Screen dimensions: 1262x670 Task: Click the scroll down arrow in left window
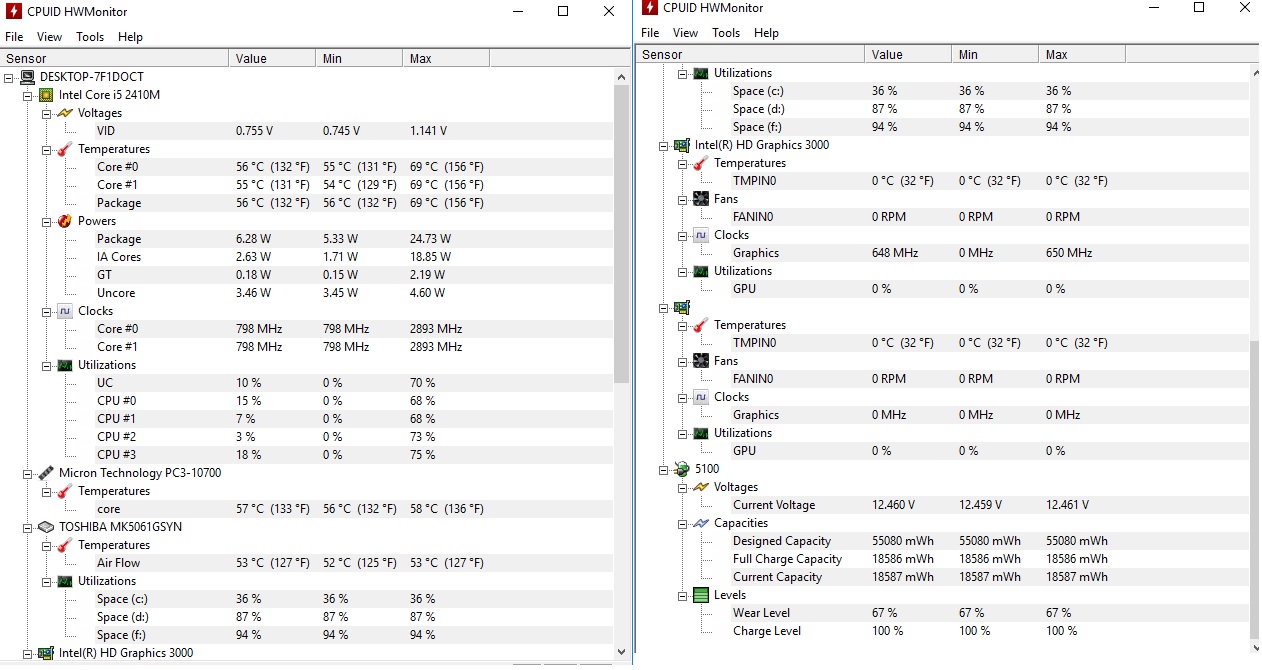click(x=621, y=651)
